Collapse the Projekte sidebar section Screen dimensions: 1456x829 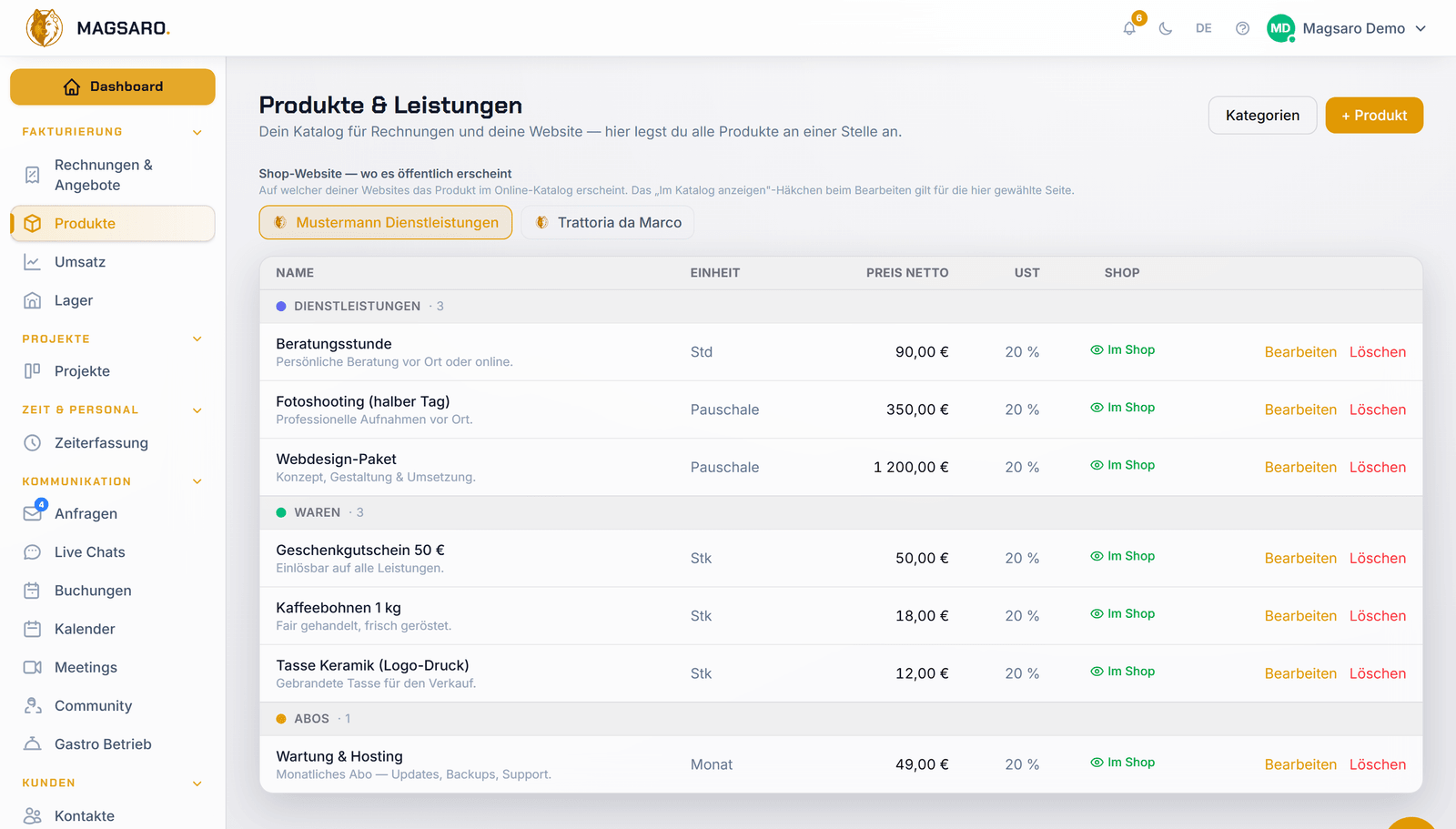pos(197,339)
